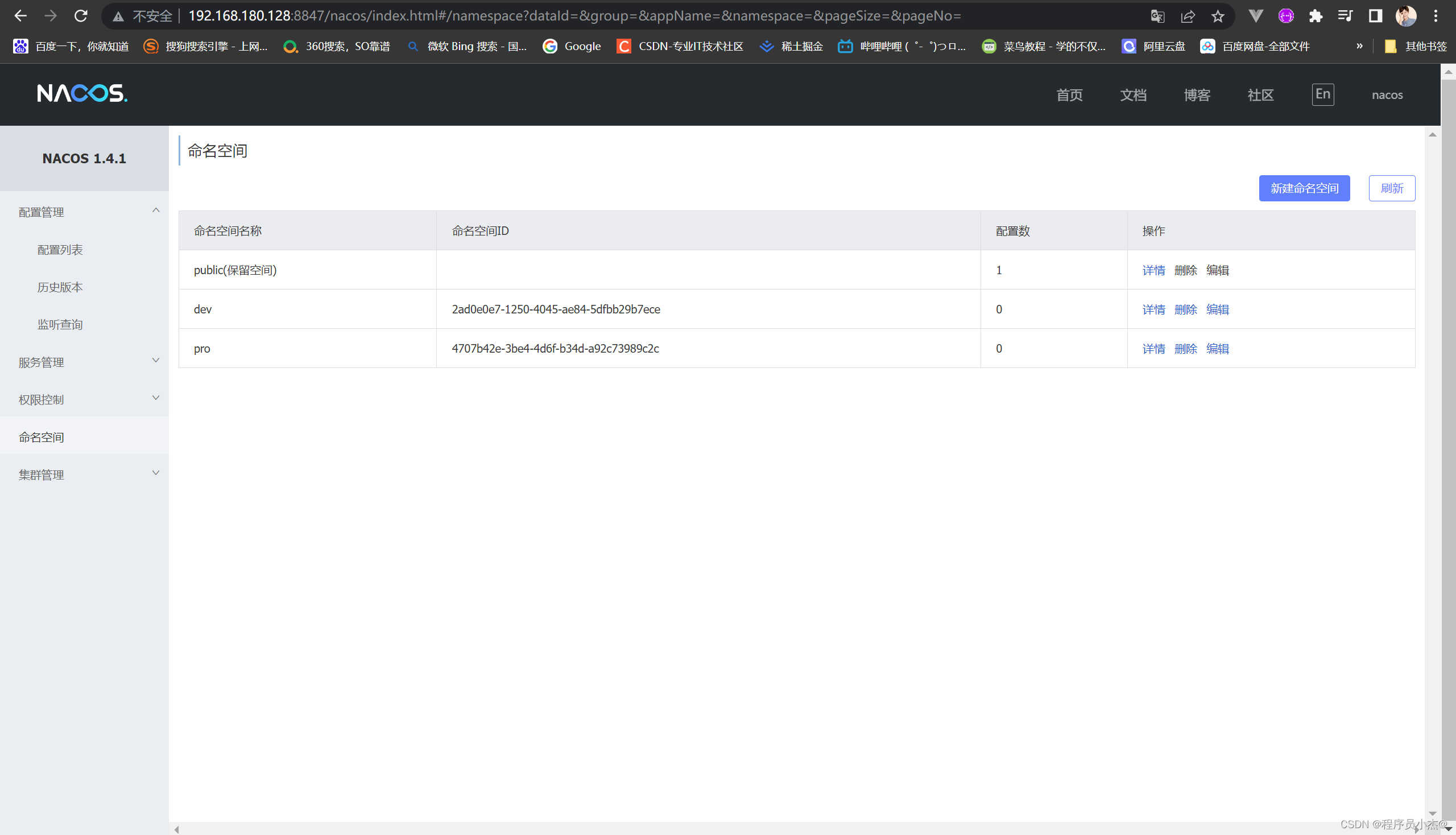Click the dev namespace ID cell
1456x835 pixels.
pyautogui.click(x=708, y=309)
